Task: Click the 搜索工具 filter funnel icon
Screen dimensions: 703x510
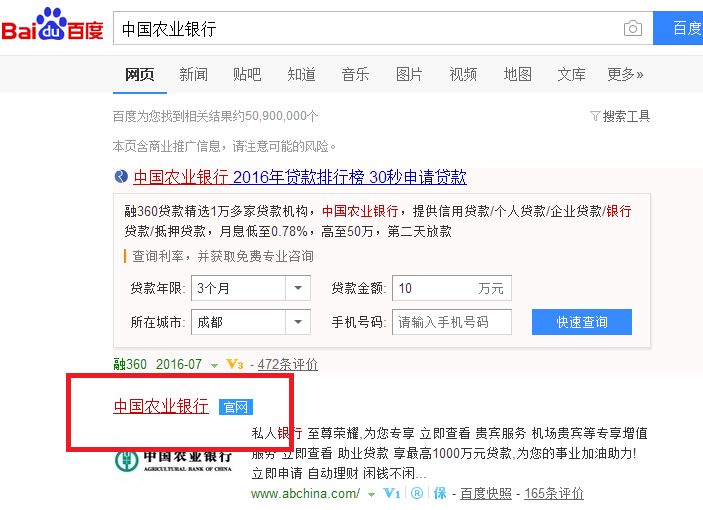Action: pos(595,116)
